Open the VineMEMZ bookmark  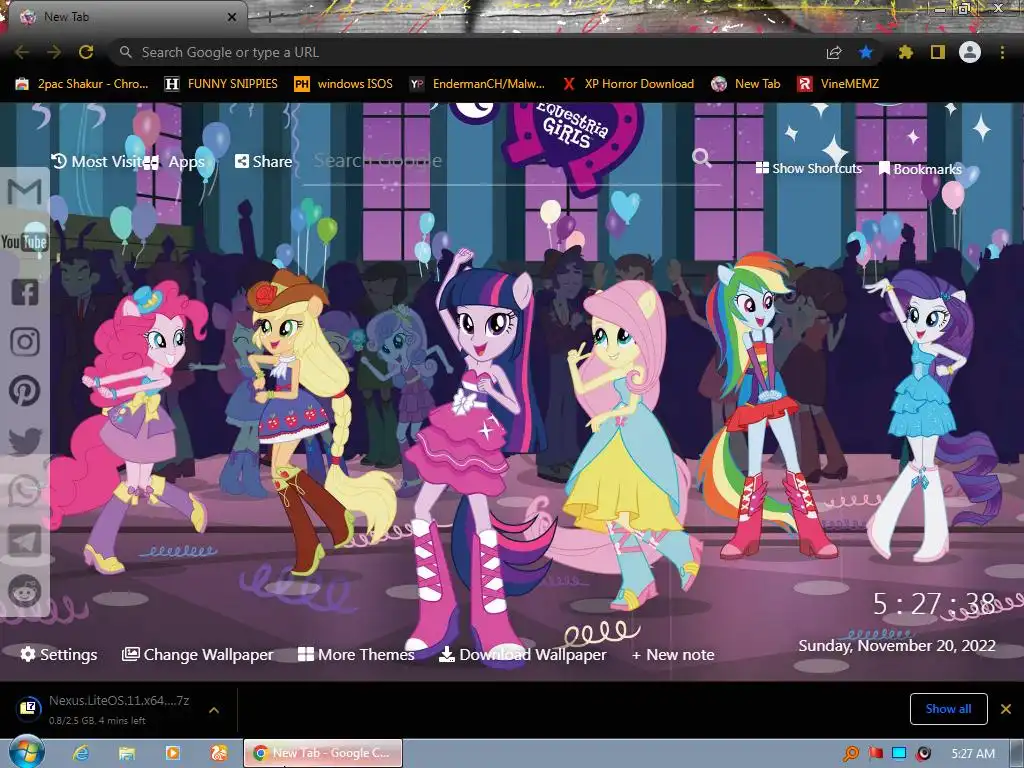click(x=838, y=84)
